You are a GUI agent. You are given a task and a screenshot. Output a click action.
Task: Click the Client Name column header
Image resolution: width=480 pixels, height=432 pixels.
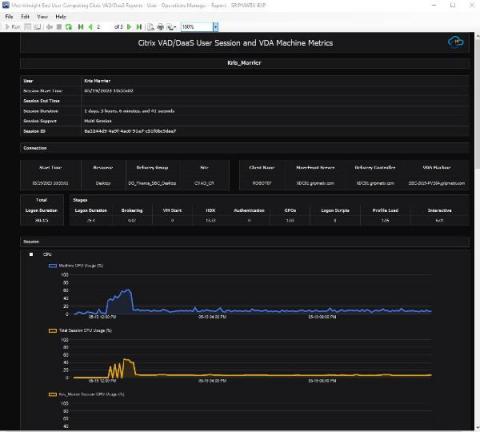pyautogui.click(x=262, y=168)
